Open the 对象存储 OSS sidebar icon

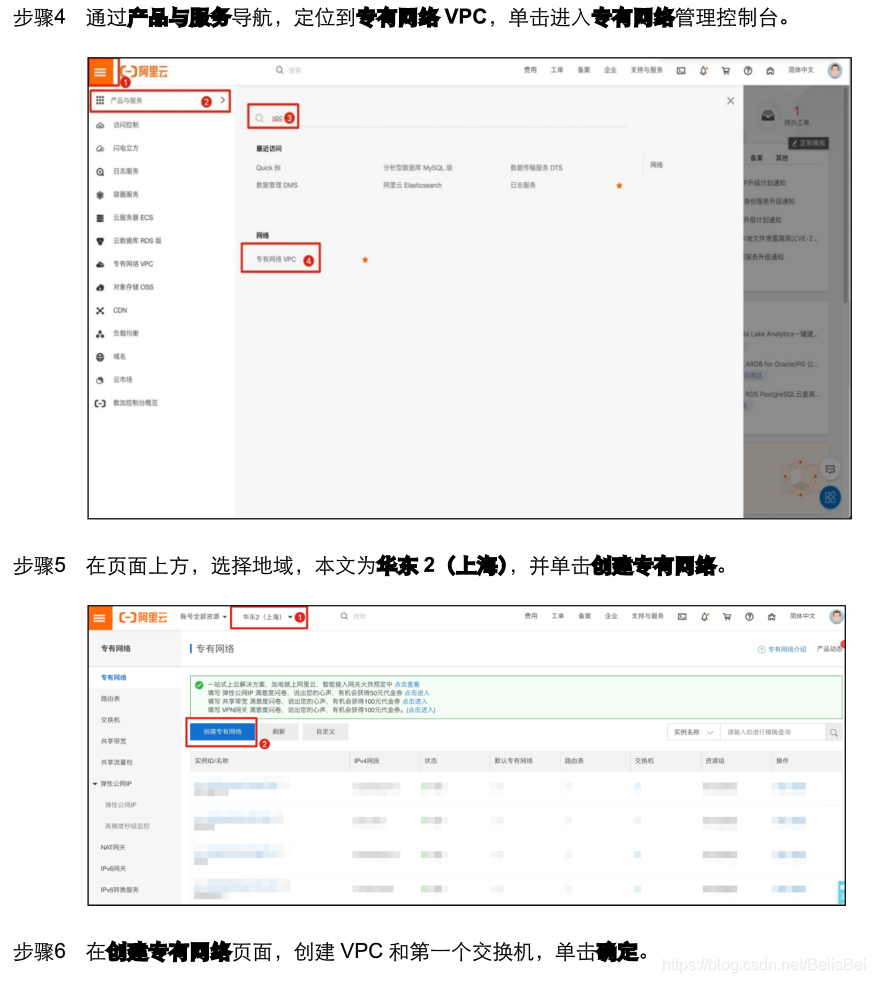point(100,288)
